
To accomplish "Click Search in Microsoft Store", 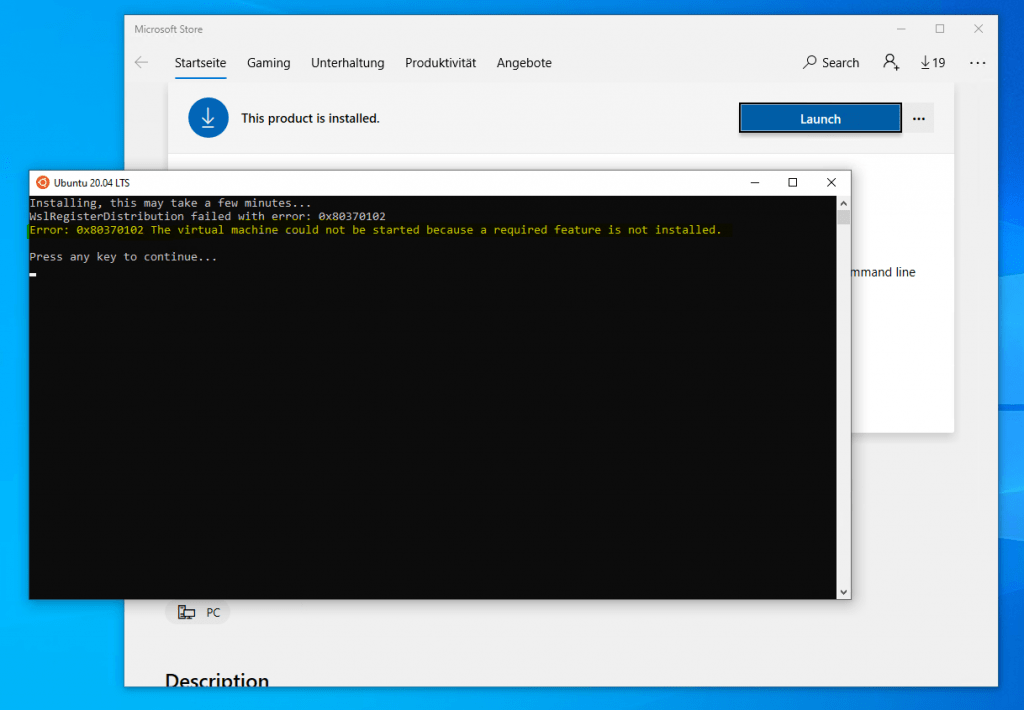I will [831, 63].
